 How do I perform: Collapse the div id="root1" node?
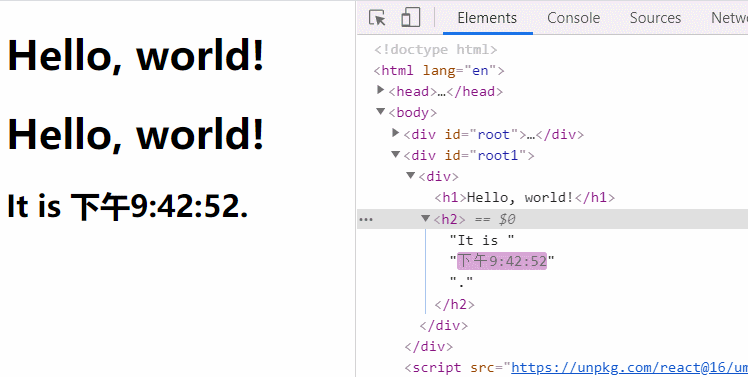[395, 155]
